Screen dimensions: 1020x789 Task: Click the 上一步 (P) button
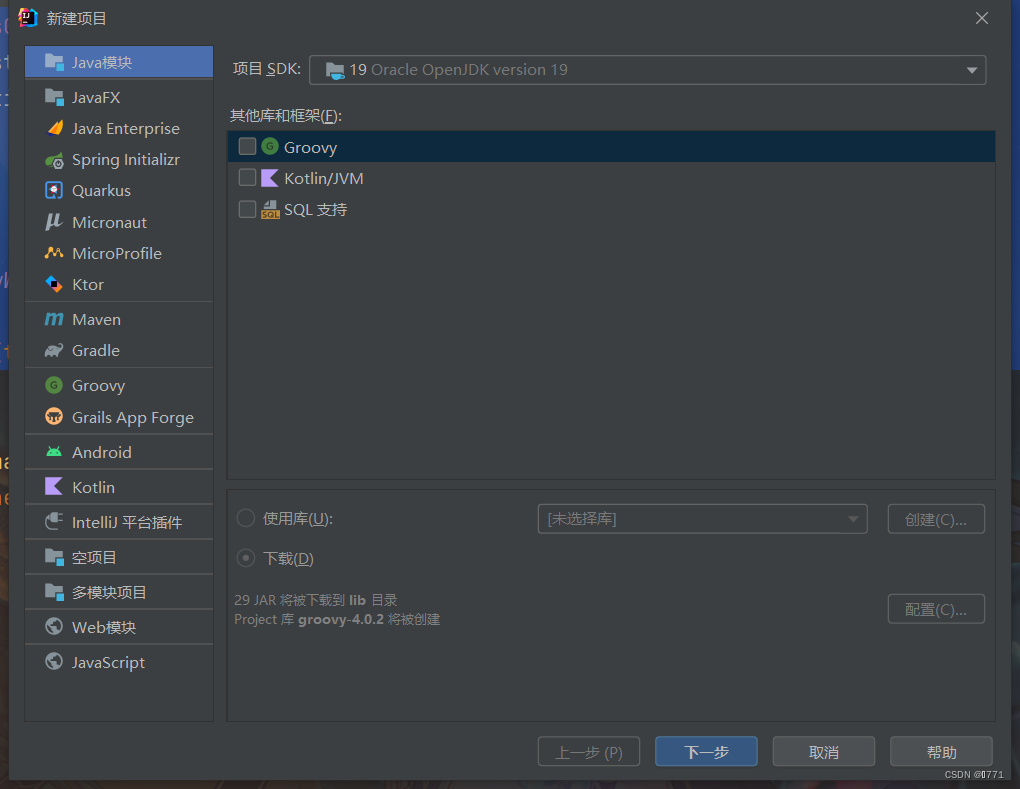[x=589, y=752]
